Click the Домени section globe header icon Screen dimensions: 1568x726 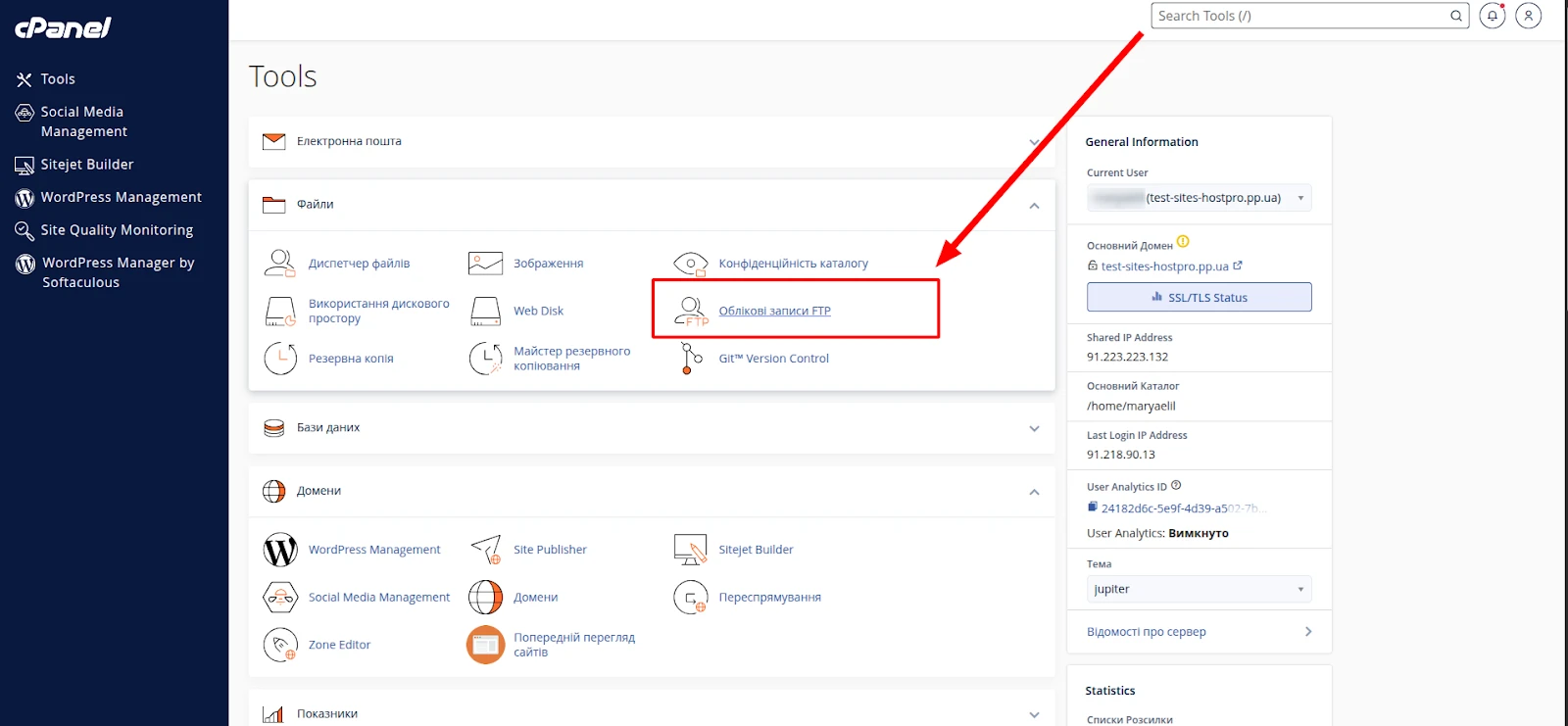pos(274,491)
